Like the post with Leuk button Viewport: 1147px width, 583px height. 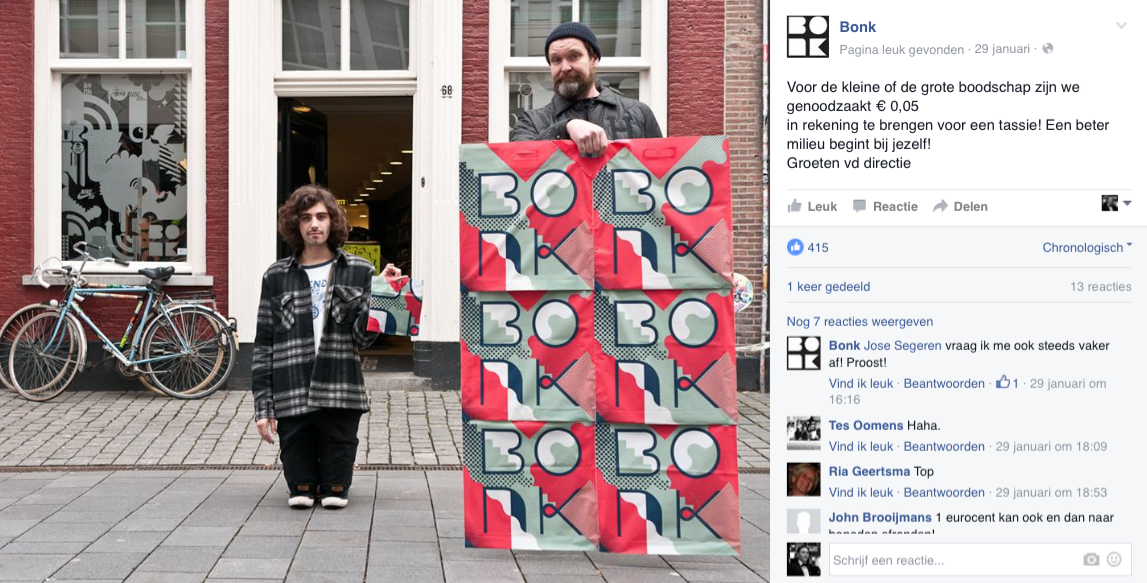[x=812, y=206]
